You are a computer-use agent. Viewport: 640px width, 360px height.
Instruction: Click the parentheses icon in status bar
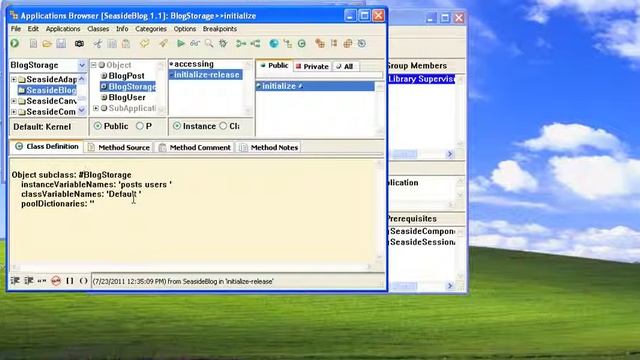[83, 281]
